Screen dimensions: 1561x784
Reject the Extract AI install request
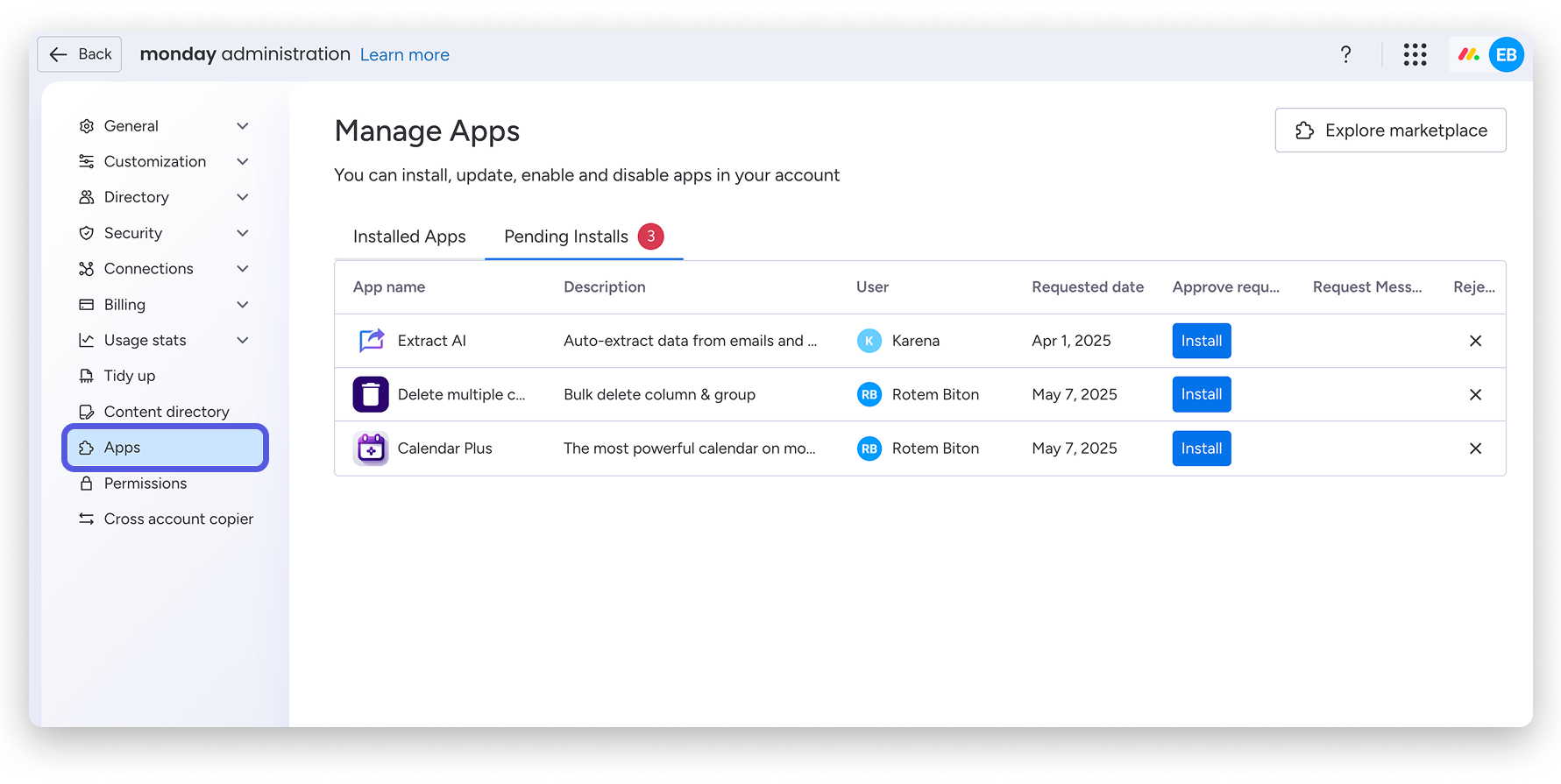[x=1475, y=341]
